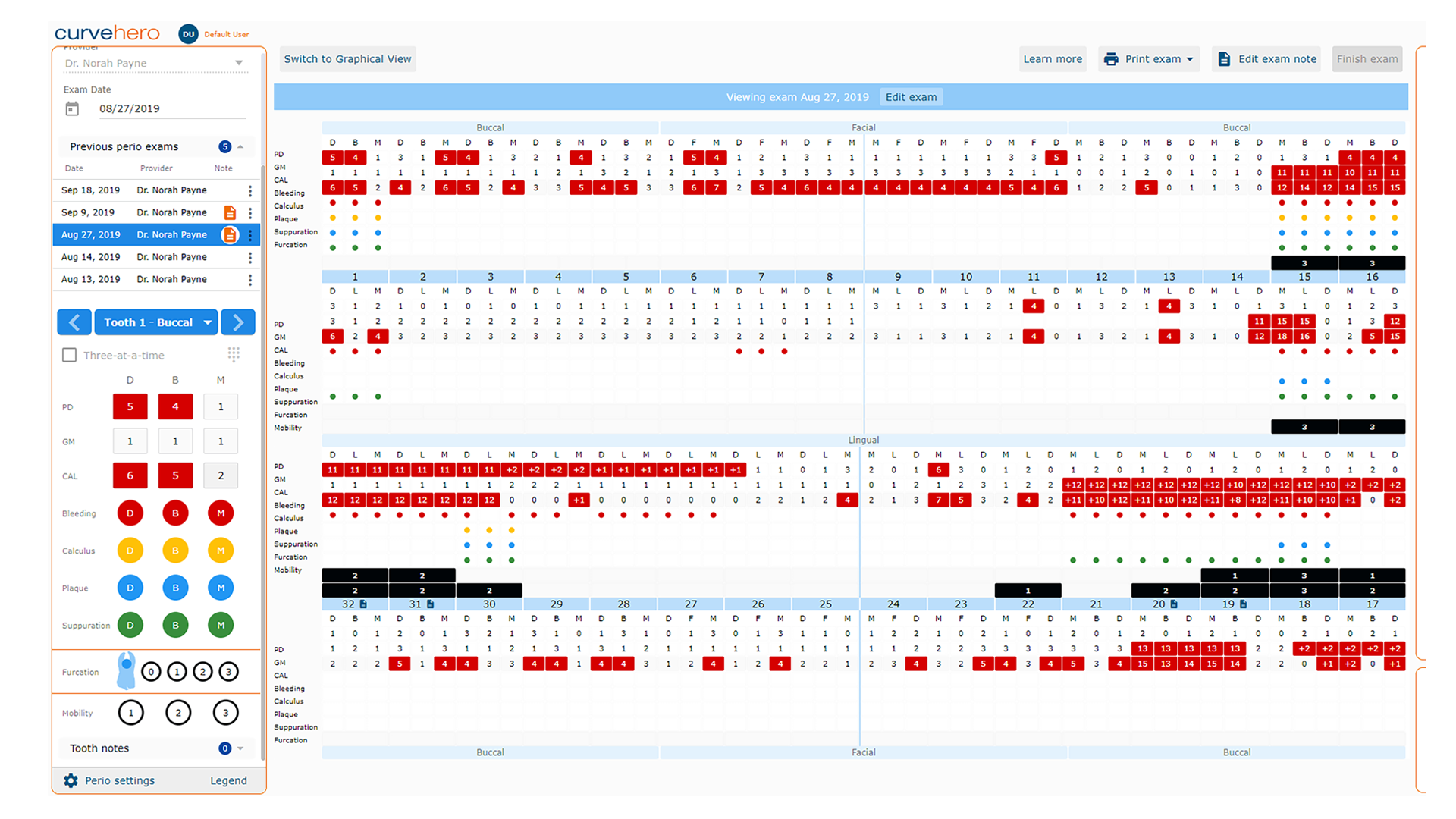Click the calendar icon beside Exam Date
This screenshot has width=1456, height=819.
click(72, 108)
